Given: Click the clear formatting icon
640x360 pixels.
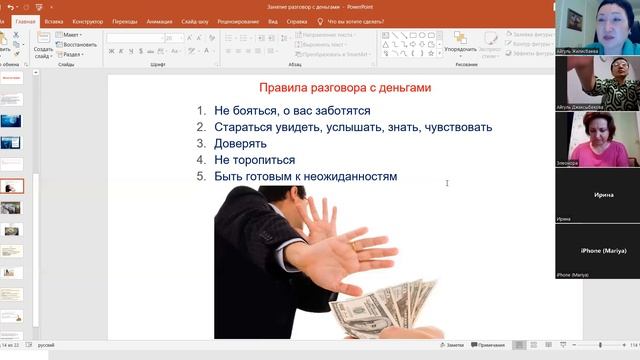Looking at the screenshot, I should (211, 38).
